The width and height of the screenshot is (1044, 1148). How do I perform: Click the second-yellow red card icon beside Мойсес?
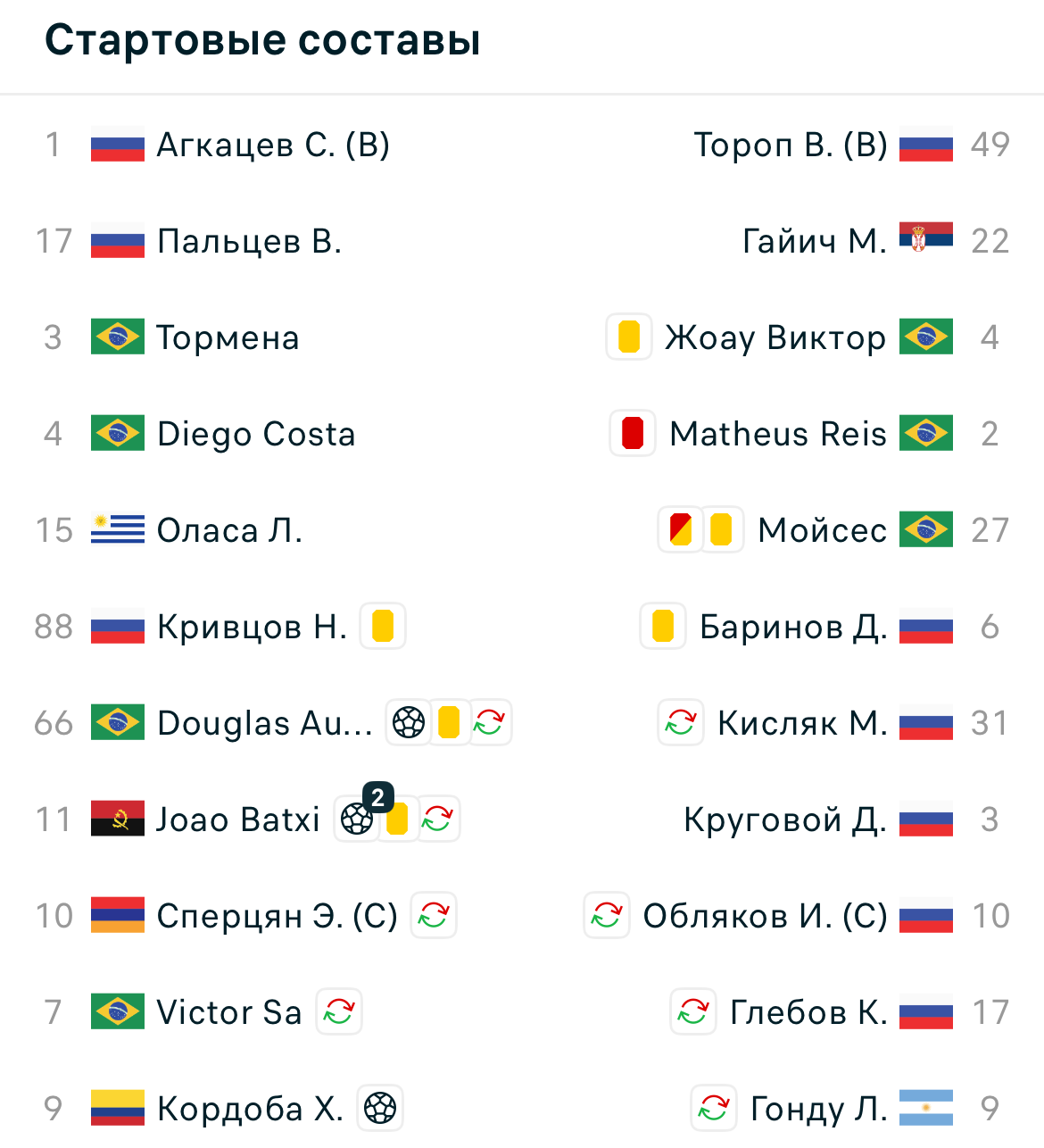point(680,530)
